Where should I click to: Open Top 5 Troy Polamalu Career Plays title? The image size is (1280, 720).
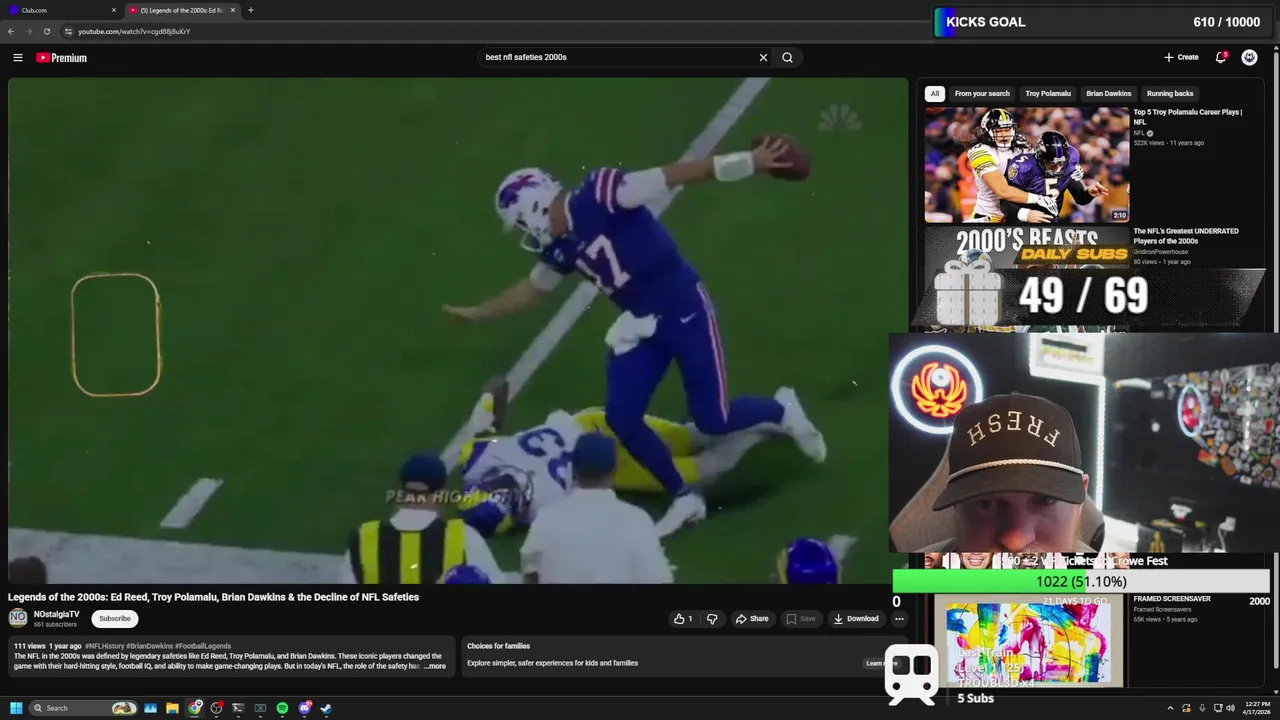tap(1187, 117)
